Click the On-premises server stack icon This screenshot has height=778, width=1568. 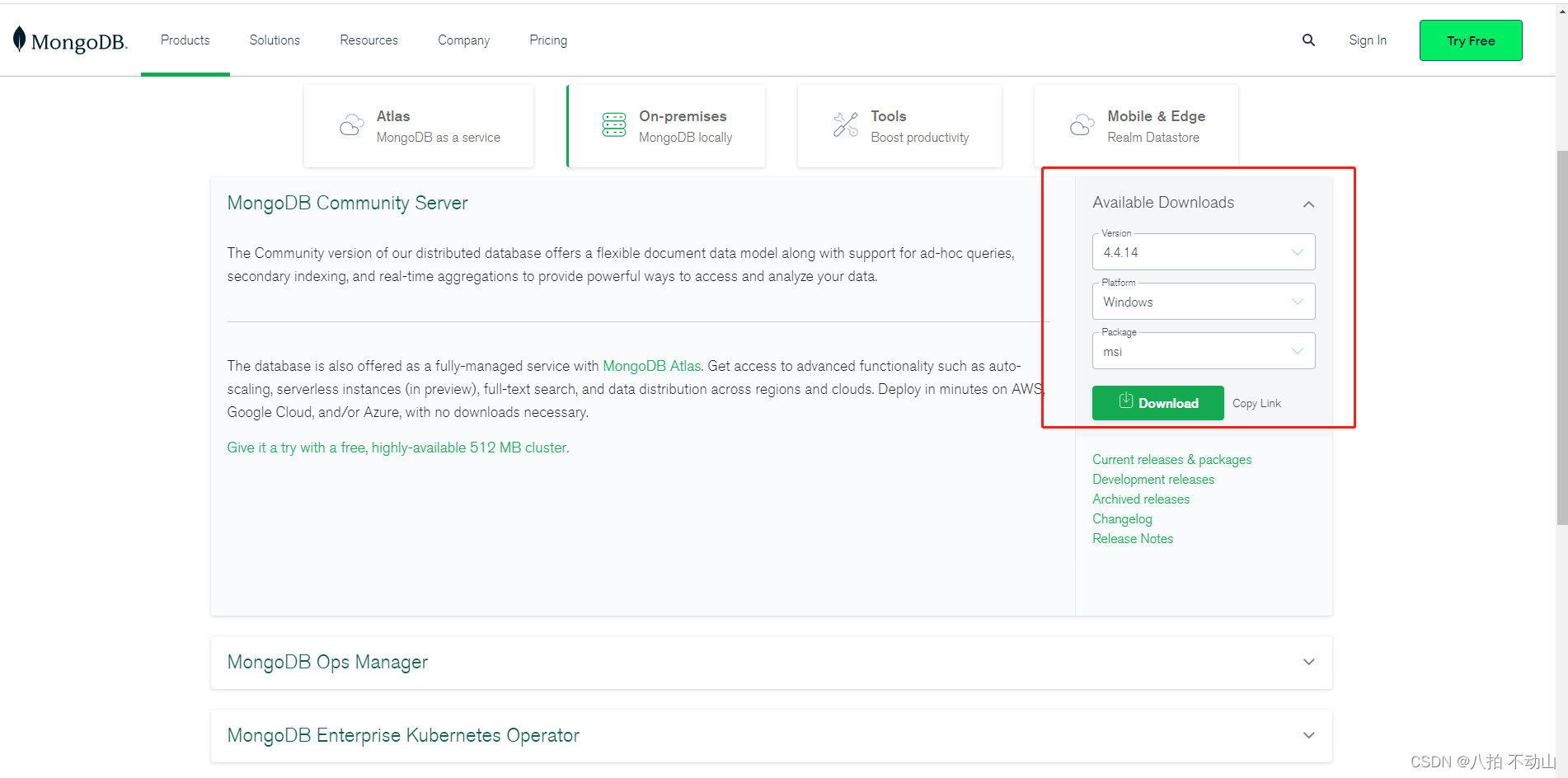pos(614,125)
